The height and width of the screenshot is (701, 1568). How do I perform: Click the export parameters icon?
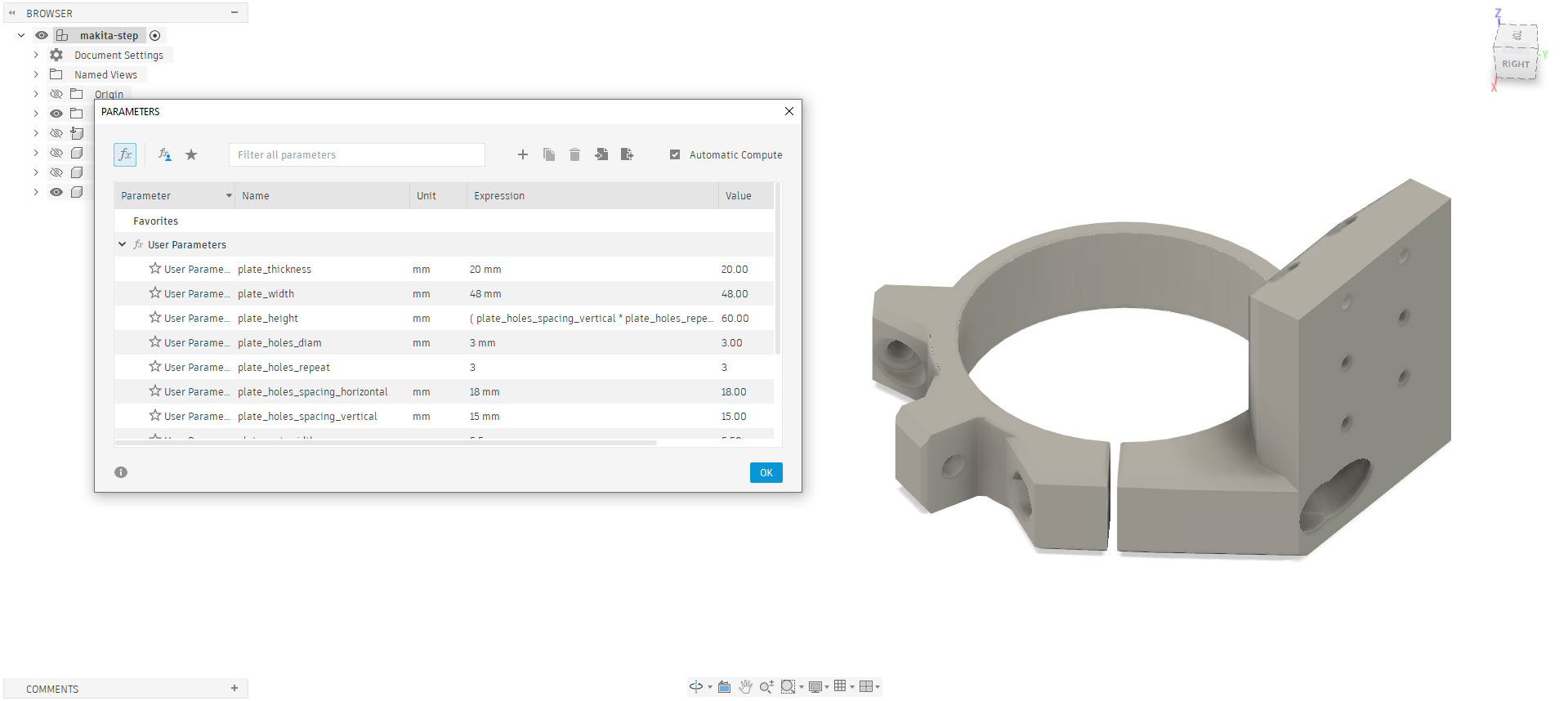pos(627,154)
